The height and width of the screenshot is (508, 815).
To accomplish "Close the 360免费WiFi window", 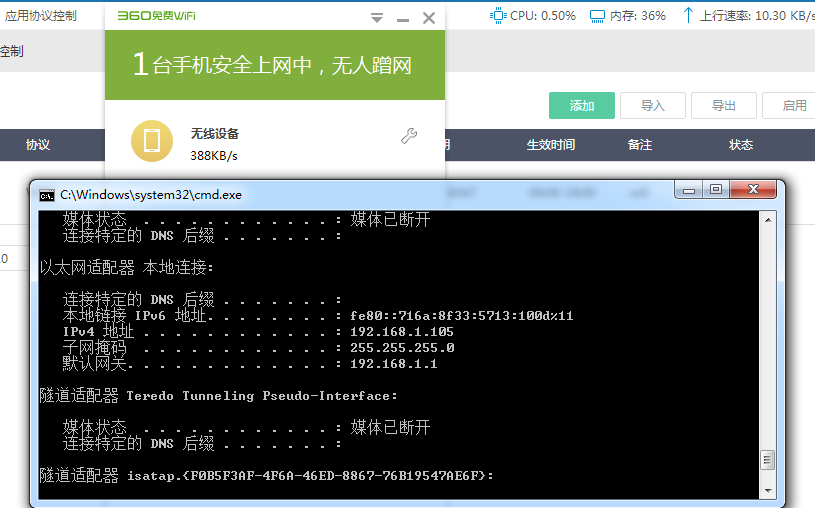I will pos(429,18).
